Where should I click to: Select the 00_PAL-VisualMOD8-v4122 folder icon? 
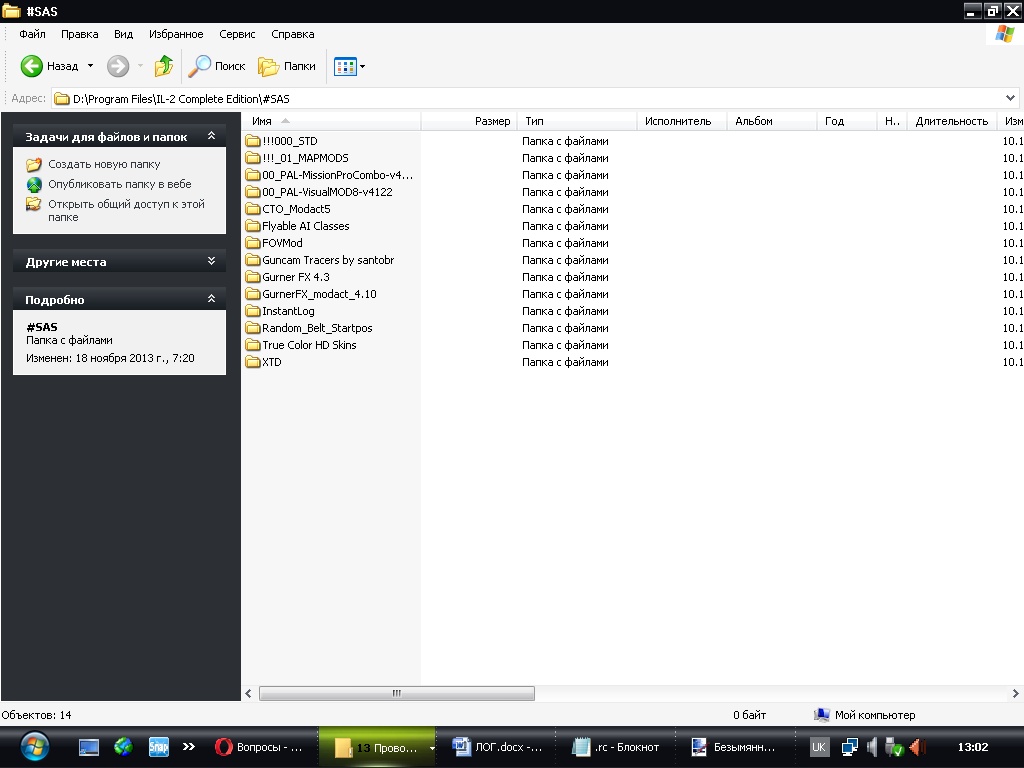point(253,192)
